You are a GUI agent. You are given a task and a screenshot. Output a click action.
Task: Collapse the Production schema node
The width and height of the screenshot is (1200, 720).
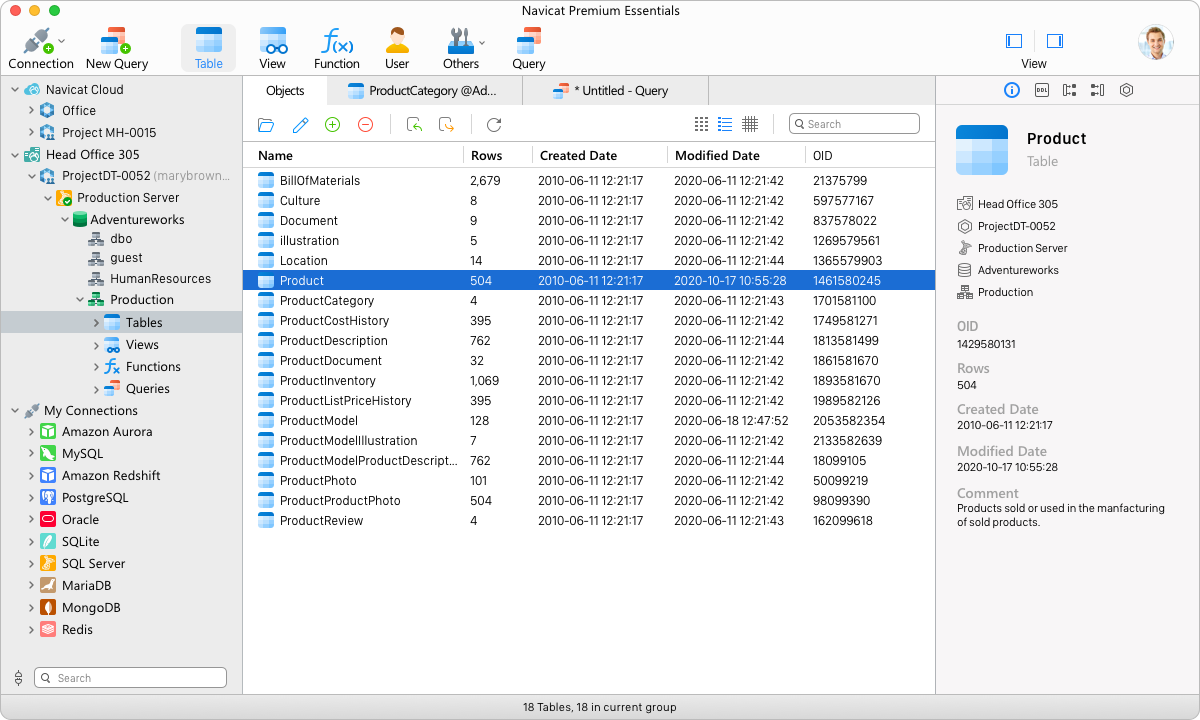[81, 300]
